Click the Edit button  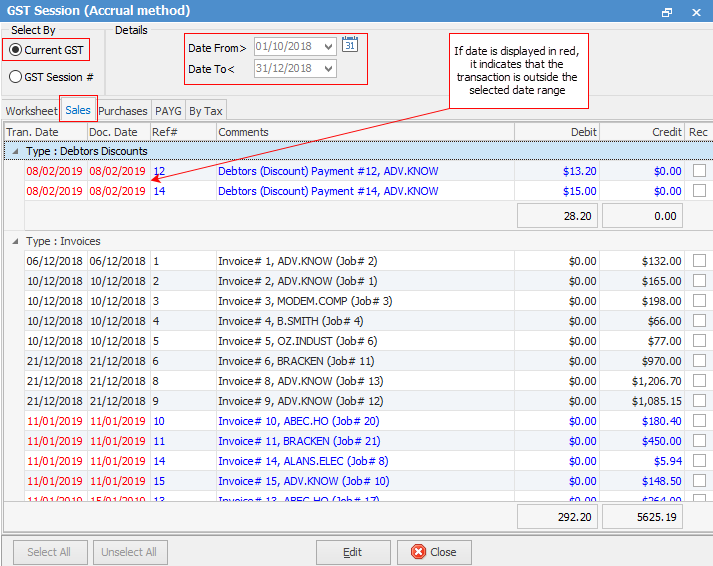point(352,552)
